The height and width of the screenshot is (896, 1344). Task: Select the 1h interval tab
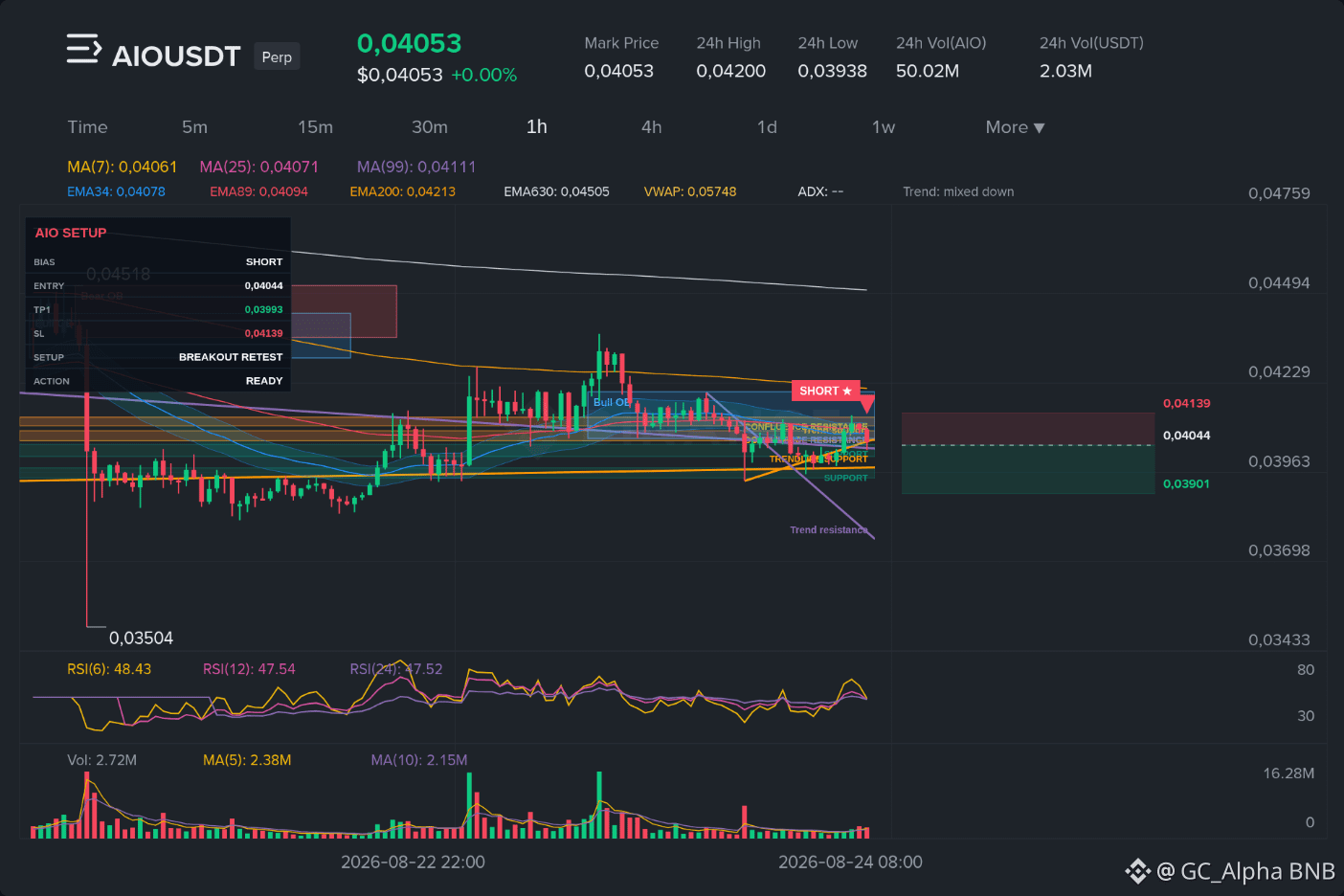point(537,126)
